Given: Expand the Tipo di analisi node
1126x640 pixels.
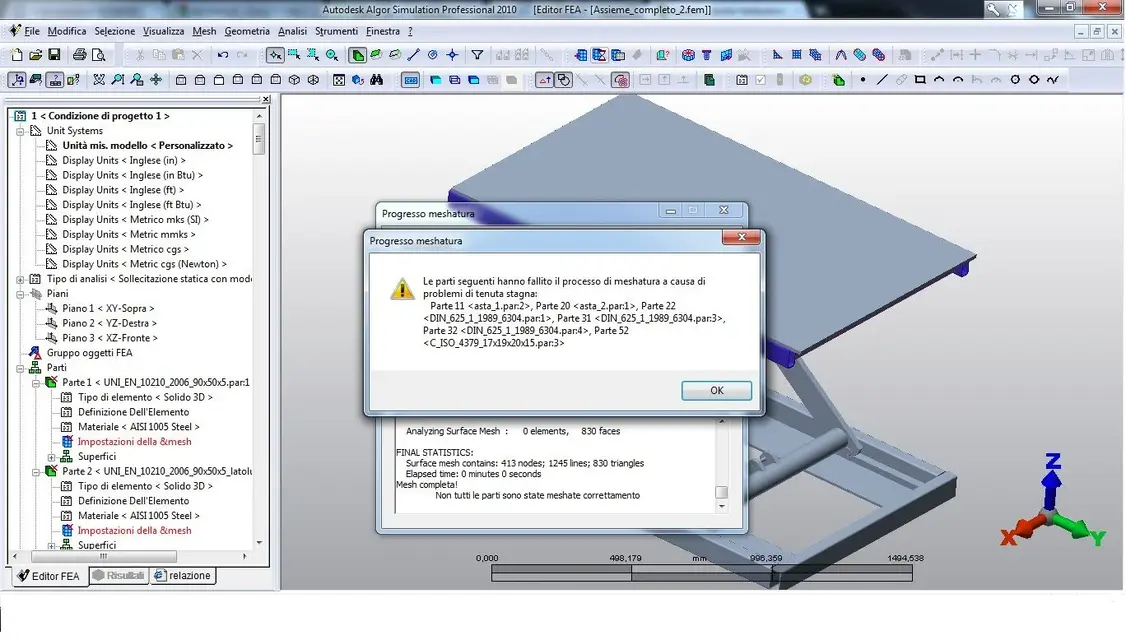Looking at the screenshot, I should coord(21,279).
